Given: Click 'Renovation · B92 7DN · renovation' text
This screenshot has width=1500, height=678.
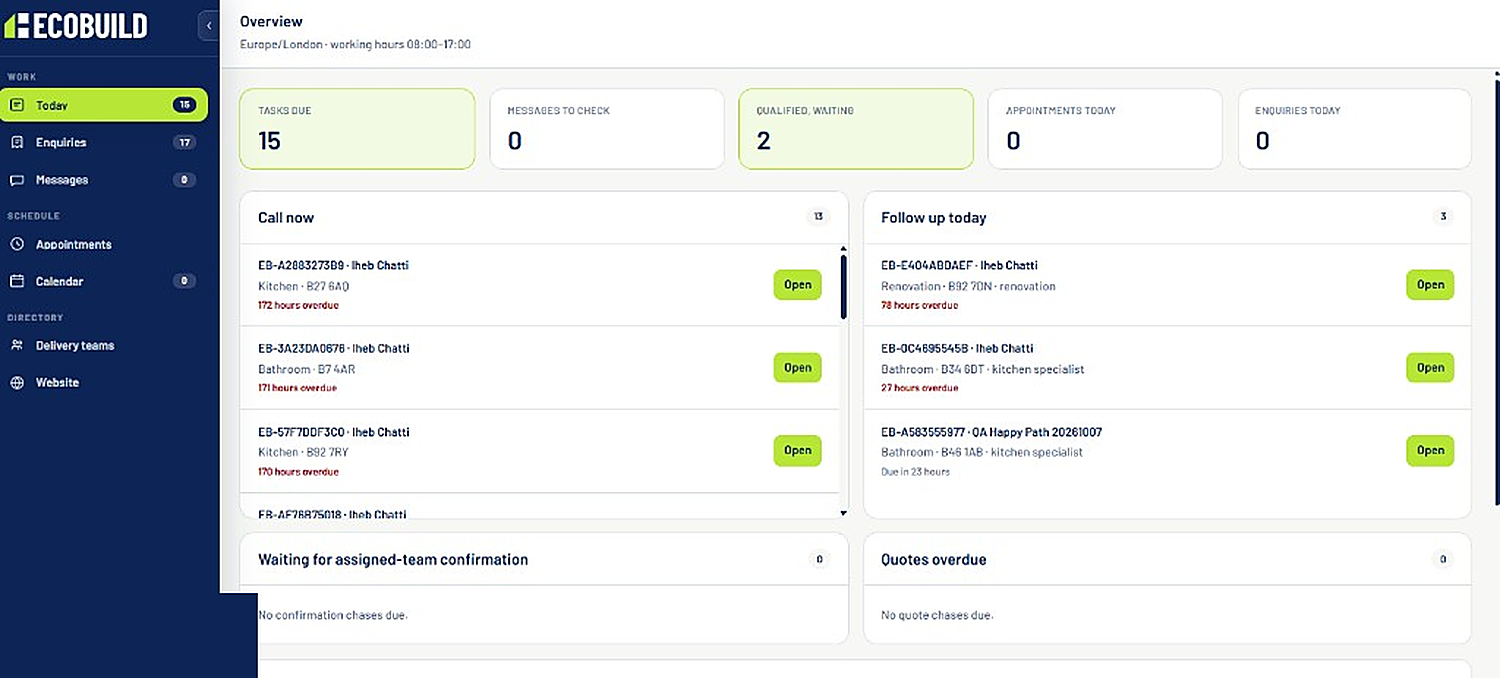Looking at the screenshot, I should pos(968,286).
